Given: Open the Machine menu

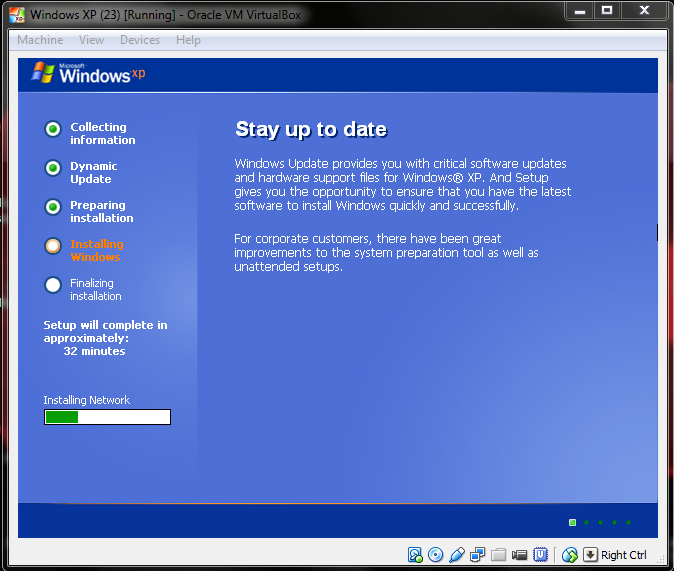Looking at the screenshot, I should click(x=40, y=40).
